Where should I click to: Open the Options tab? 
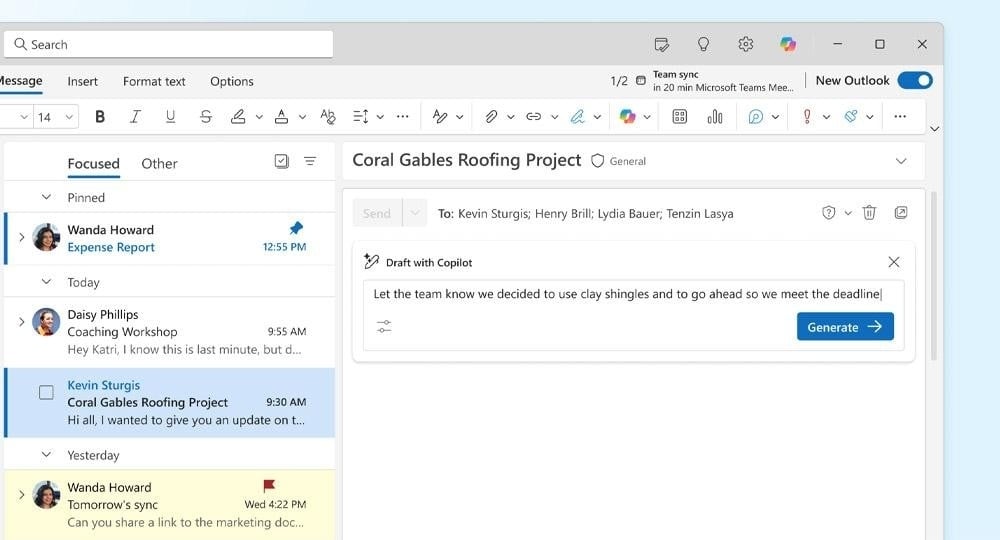[x=232, y=81]
